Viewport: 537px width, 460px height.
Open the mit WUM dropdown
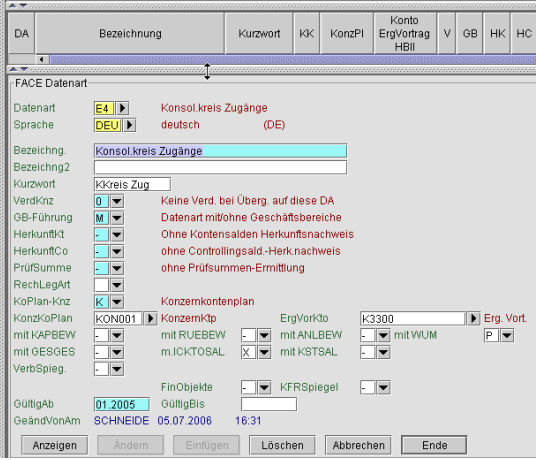click(x=507, y=336)
